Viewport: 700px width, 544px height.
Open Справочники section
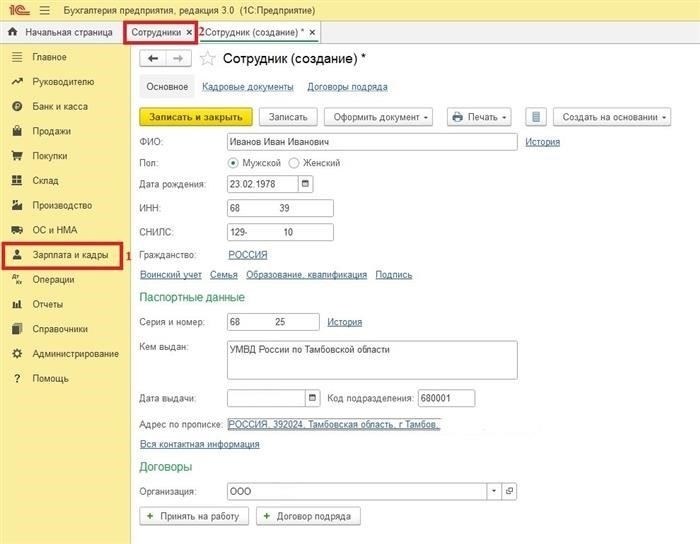66,329
